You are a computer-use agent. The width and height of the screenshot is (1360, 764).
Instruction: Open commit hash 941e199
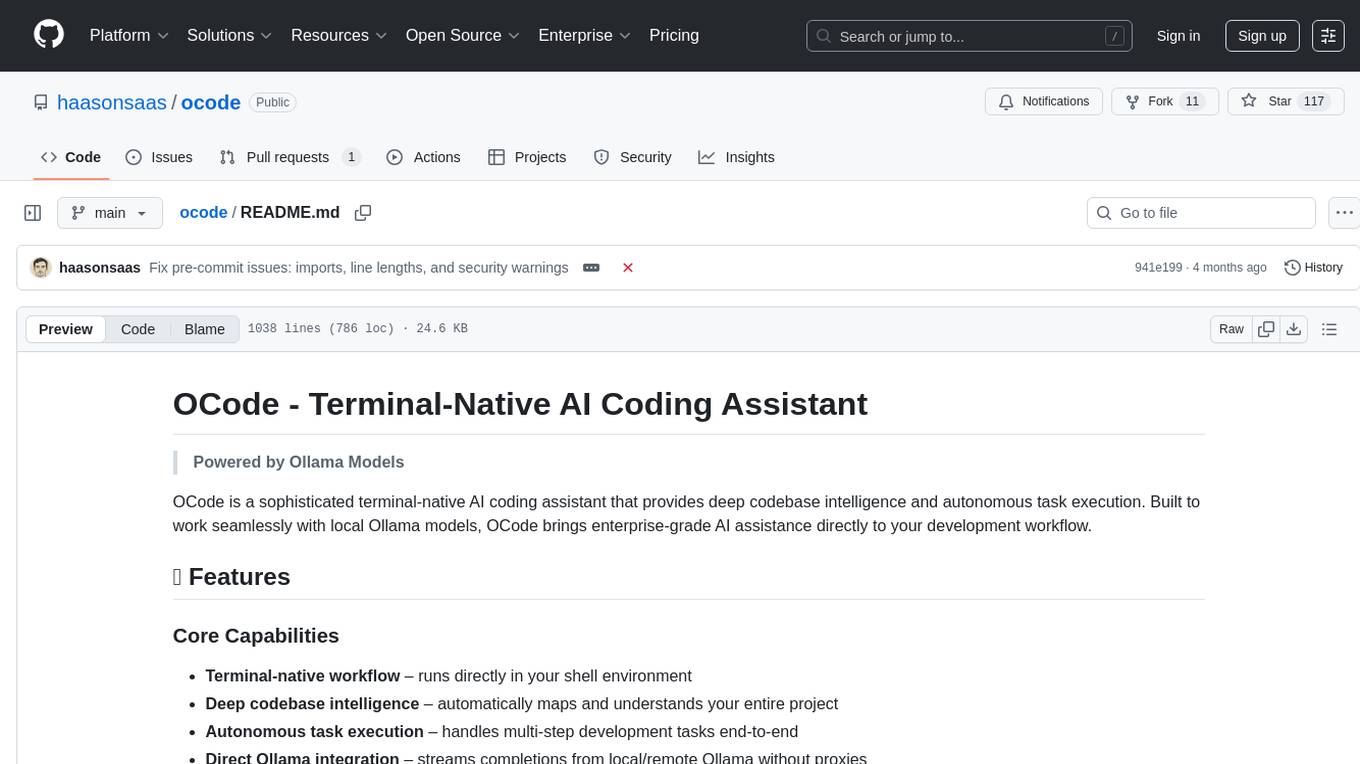1158,268
